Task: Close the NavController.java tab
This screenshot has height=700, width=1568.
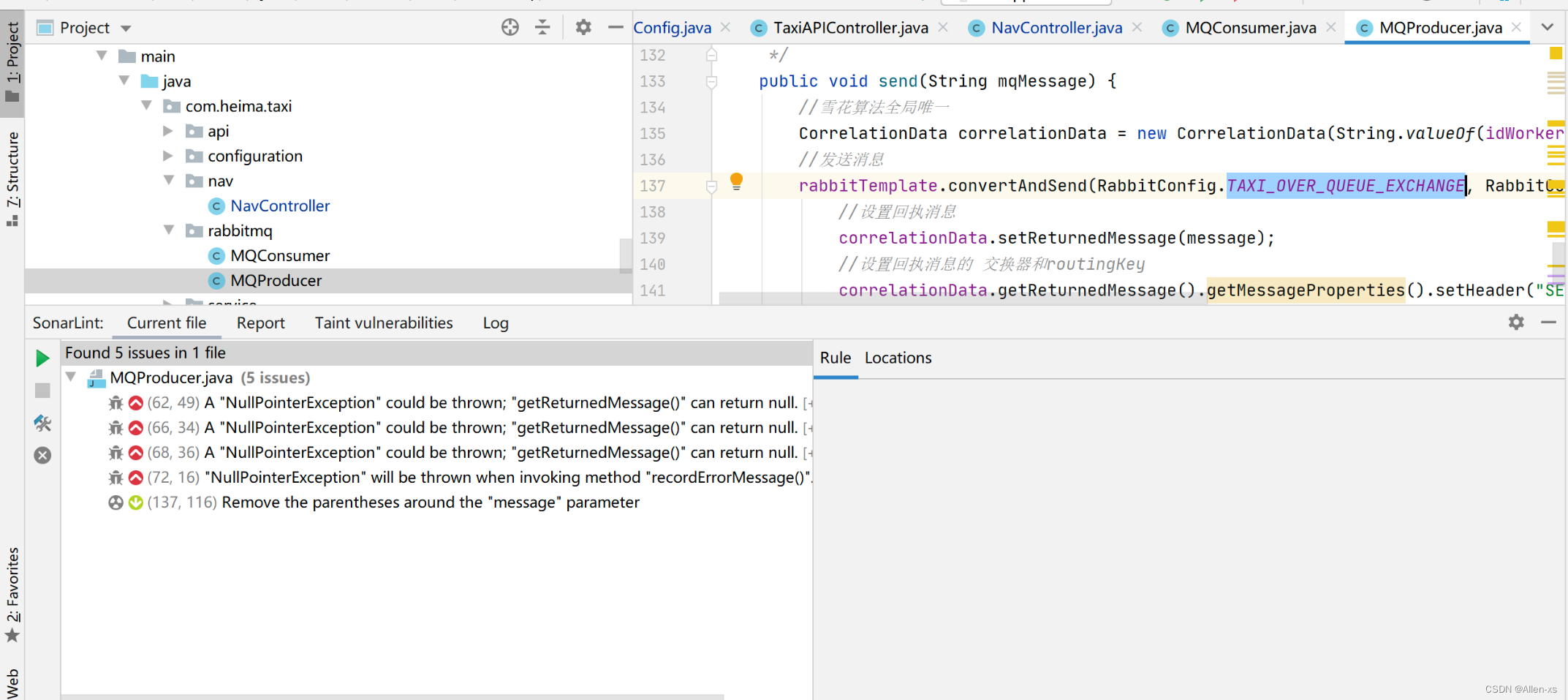Action: pyautogui.click(x=1137, y=27)
